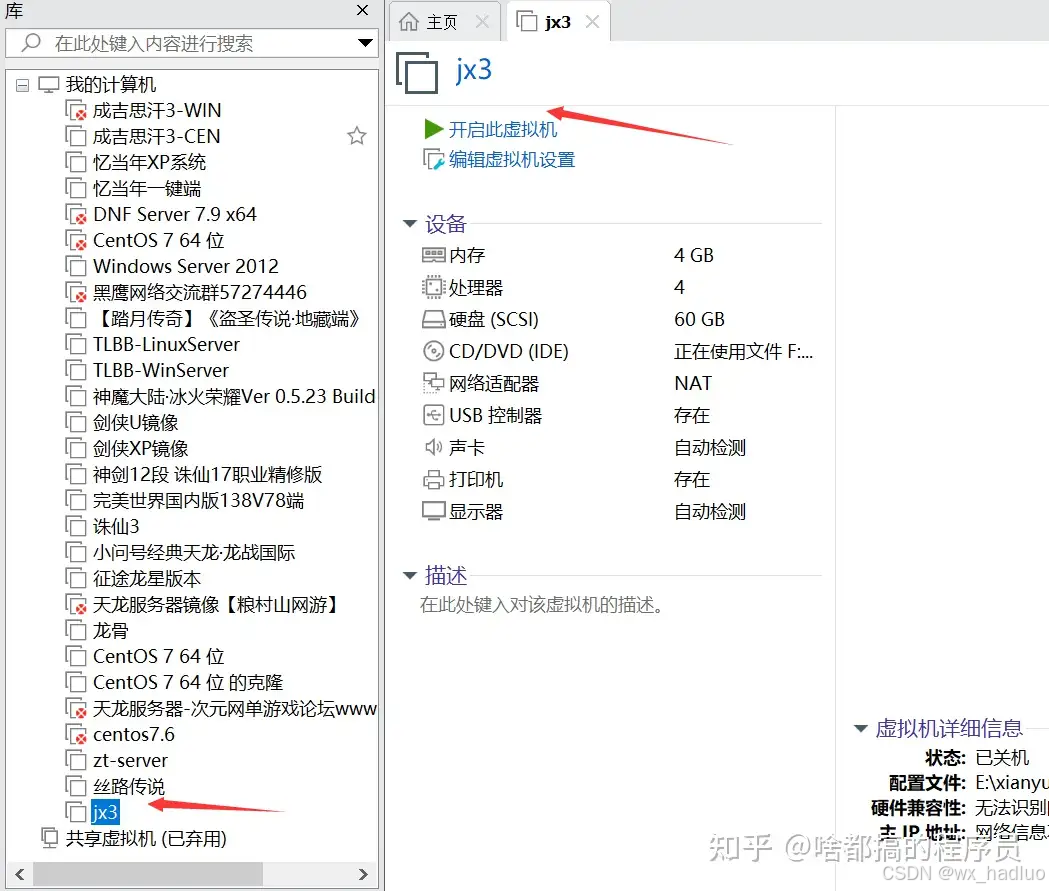
Task: Click the CD/DVD (IDE) disc icon
Action: (434, 351)
